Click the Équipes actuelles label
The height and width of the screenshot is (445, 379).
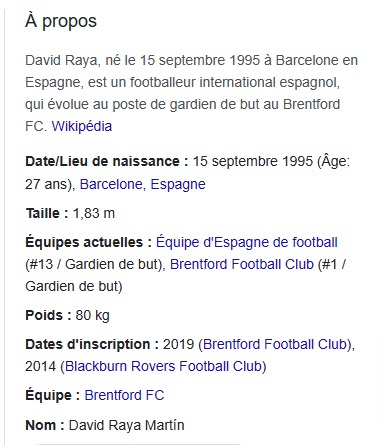89,242
